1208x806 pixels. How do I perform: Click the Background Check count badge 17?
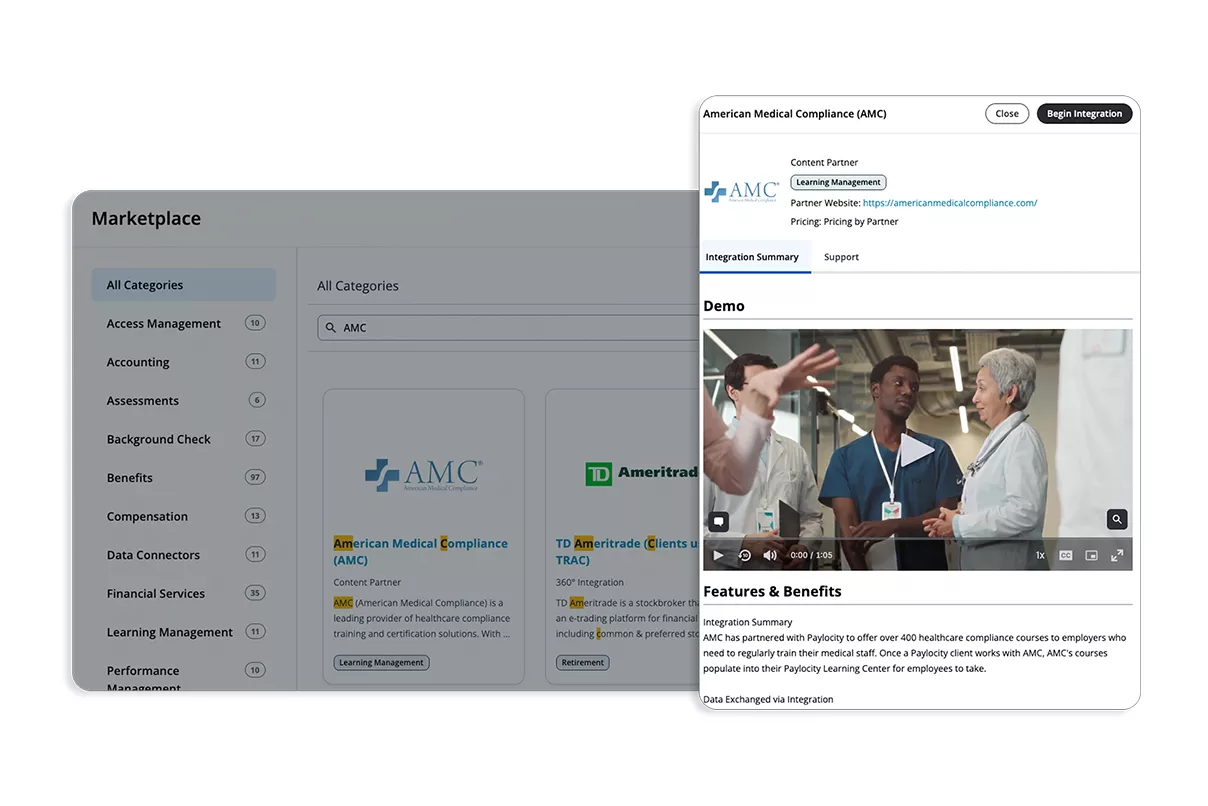pos(255,439)
